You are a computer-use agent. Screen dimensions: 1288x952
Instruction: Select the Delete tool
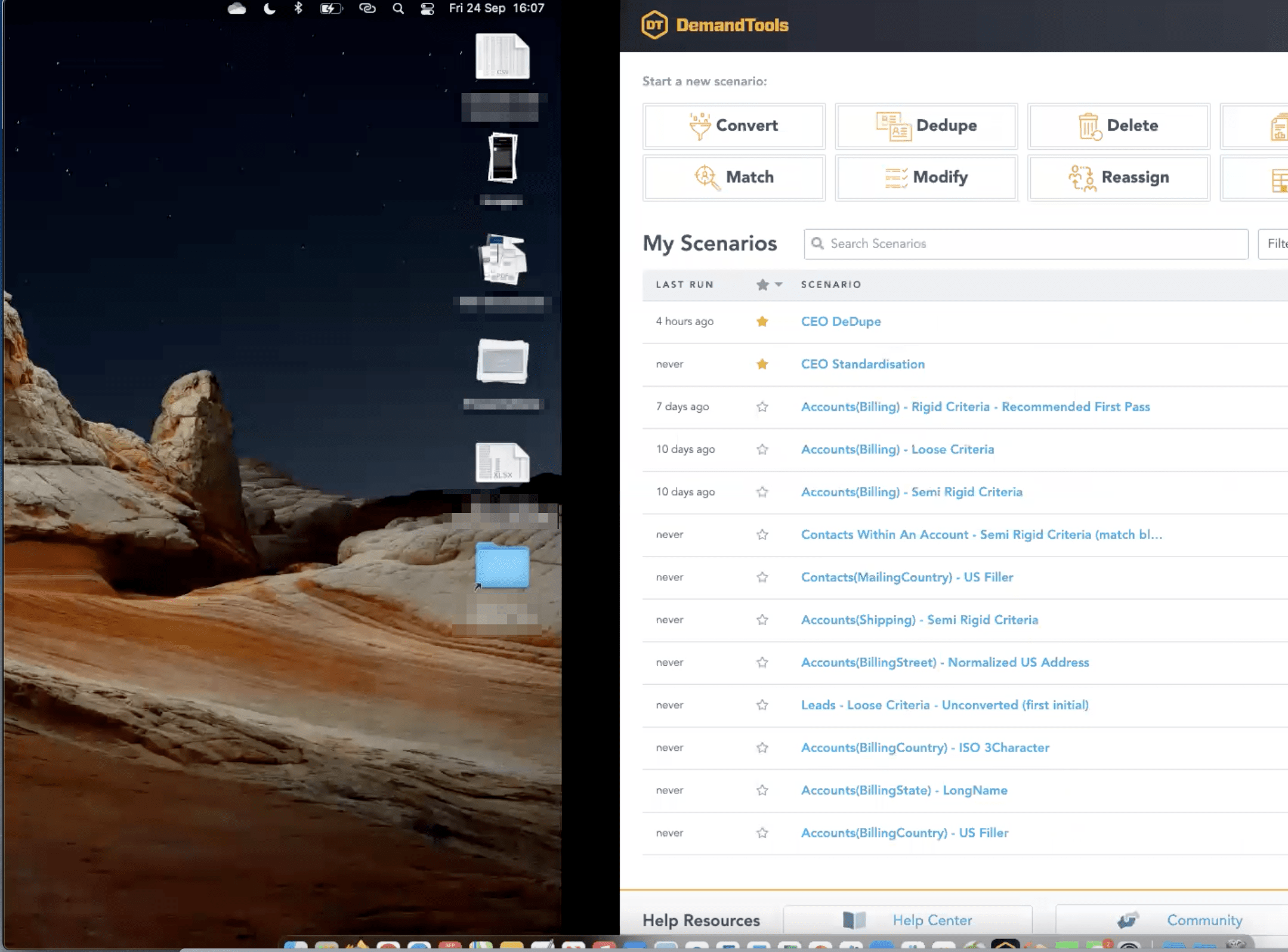pos(1118,126)
